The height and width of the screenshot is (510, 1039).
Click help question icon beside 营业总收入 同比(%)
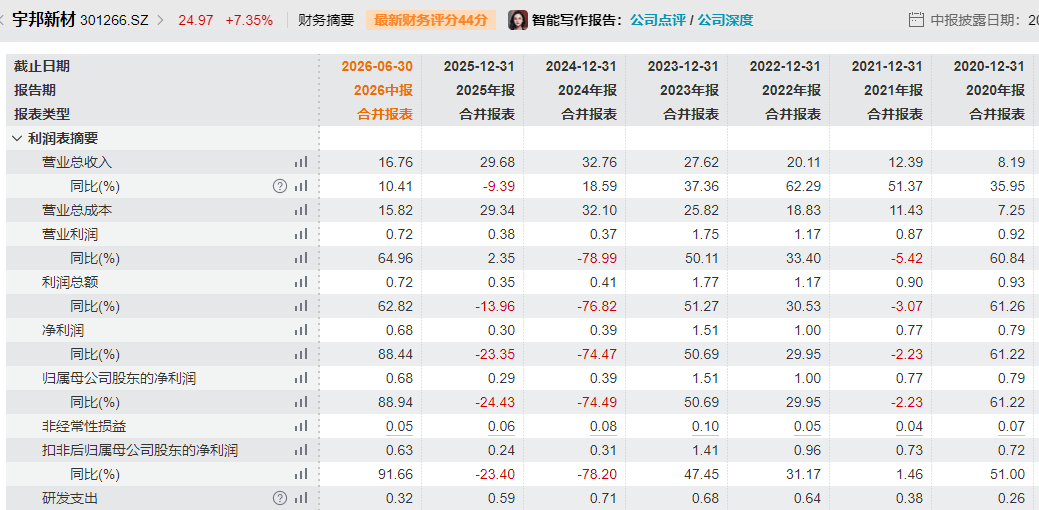[x=280, y=186]
